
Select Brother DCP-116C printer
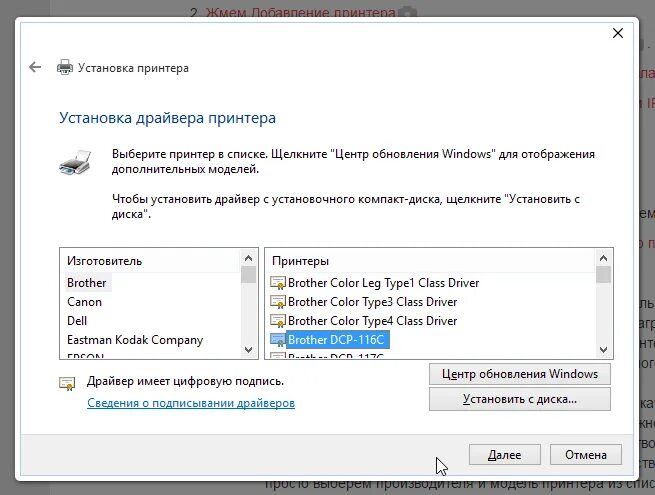coord(337,340)
